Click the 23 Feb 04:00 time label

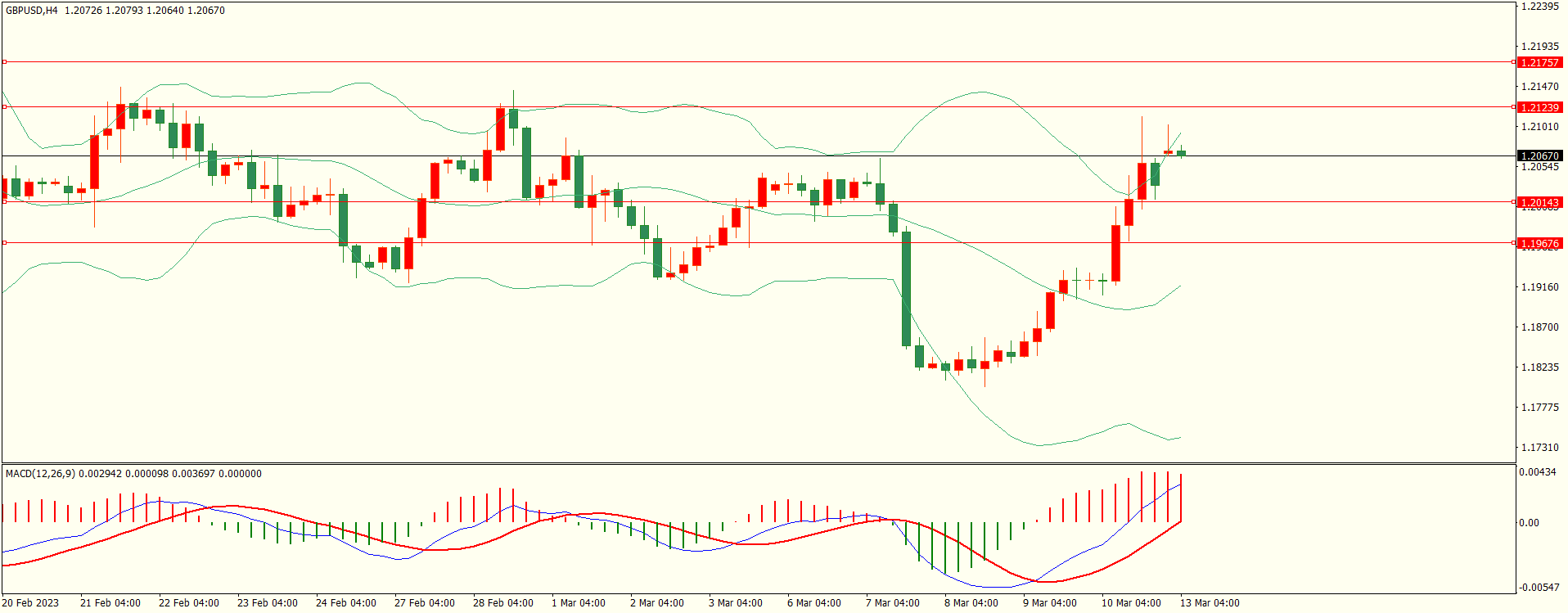point(268,603)
